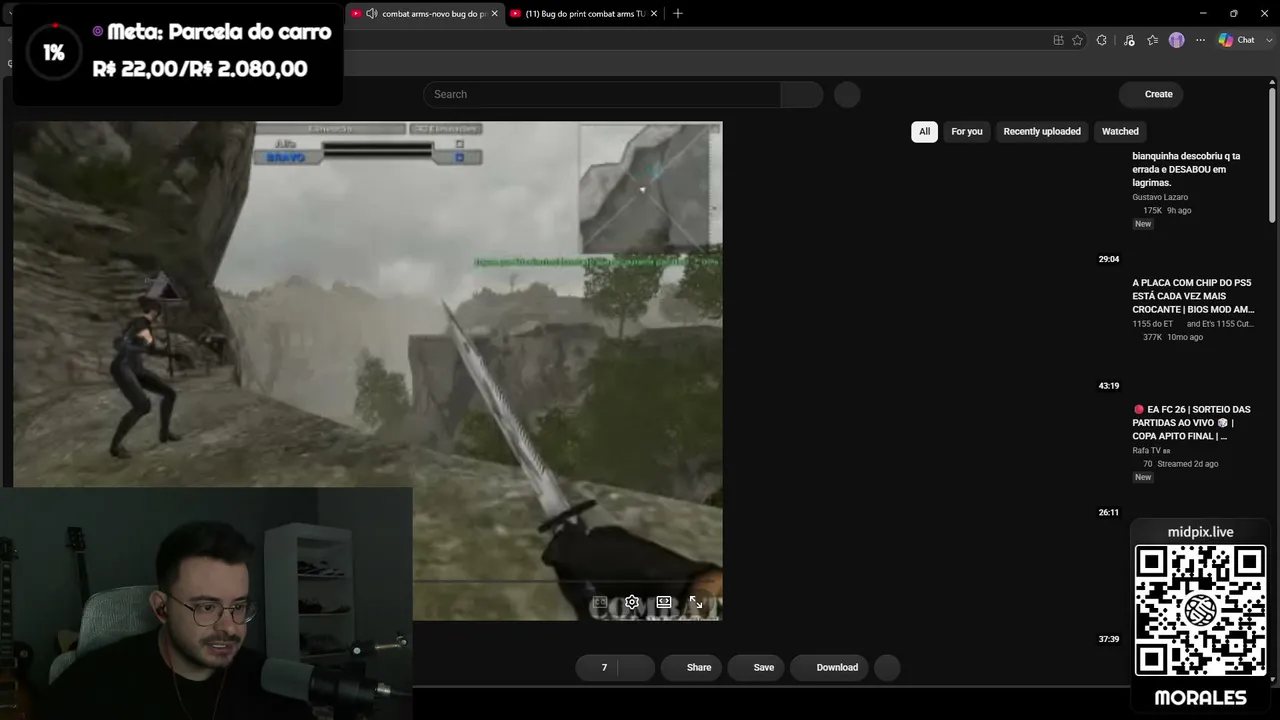Open video settings gear in the player
Image resolution: width=1280 pixels, height=720 pixels.
632,602
